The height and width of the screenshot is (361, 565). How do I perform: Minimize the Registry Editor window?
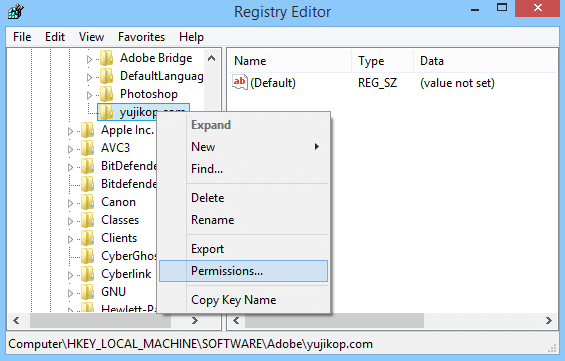pos(475,9)
